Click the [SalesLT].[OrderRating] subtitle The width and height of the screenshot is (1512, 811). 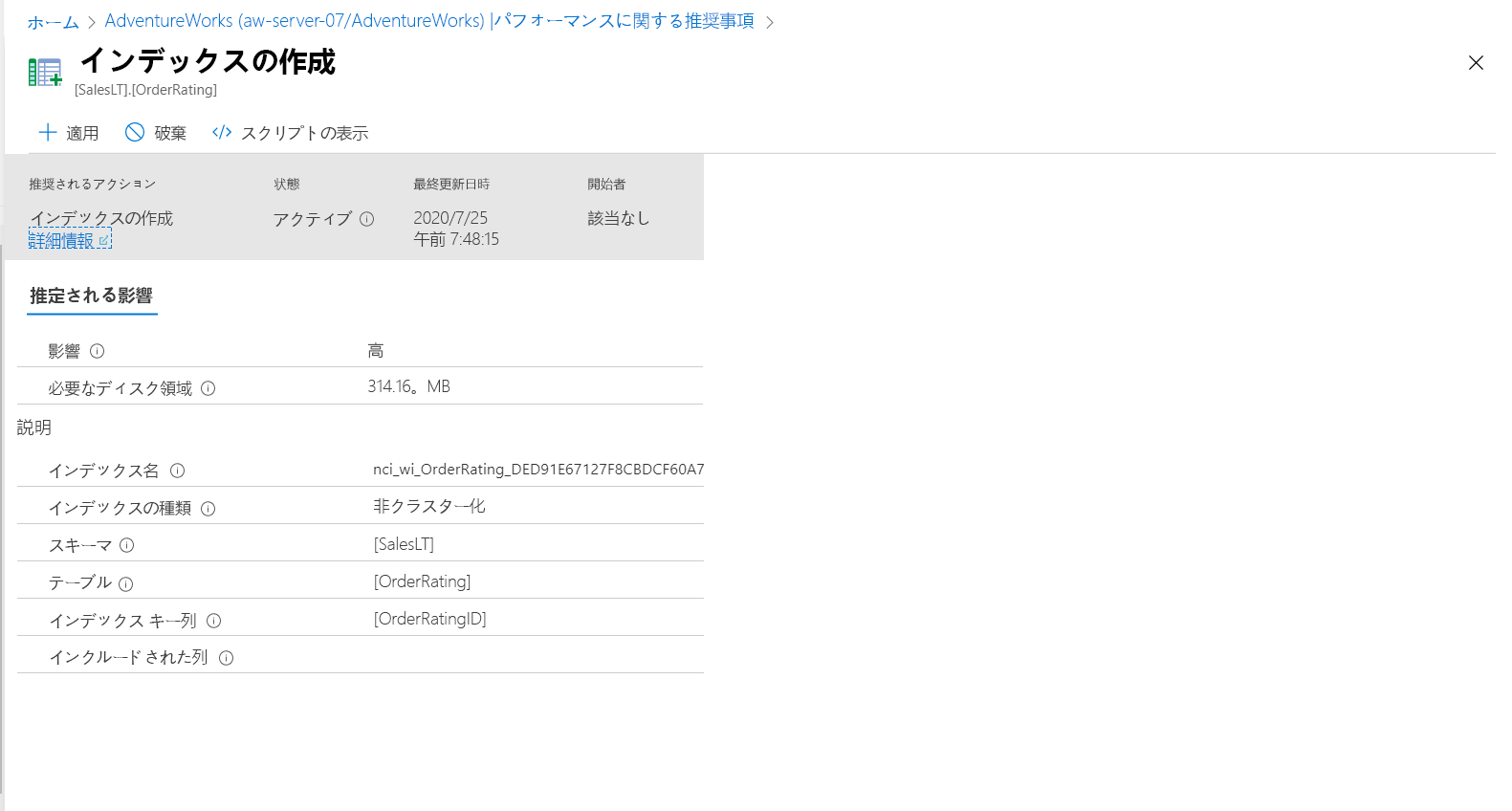[x=146, y=90]
